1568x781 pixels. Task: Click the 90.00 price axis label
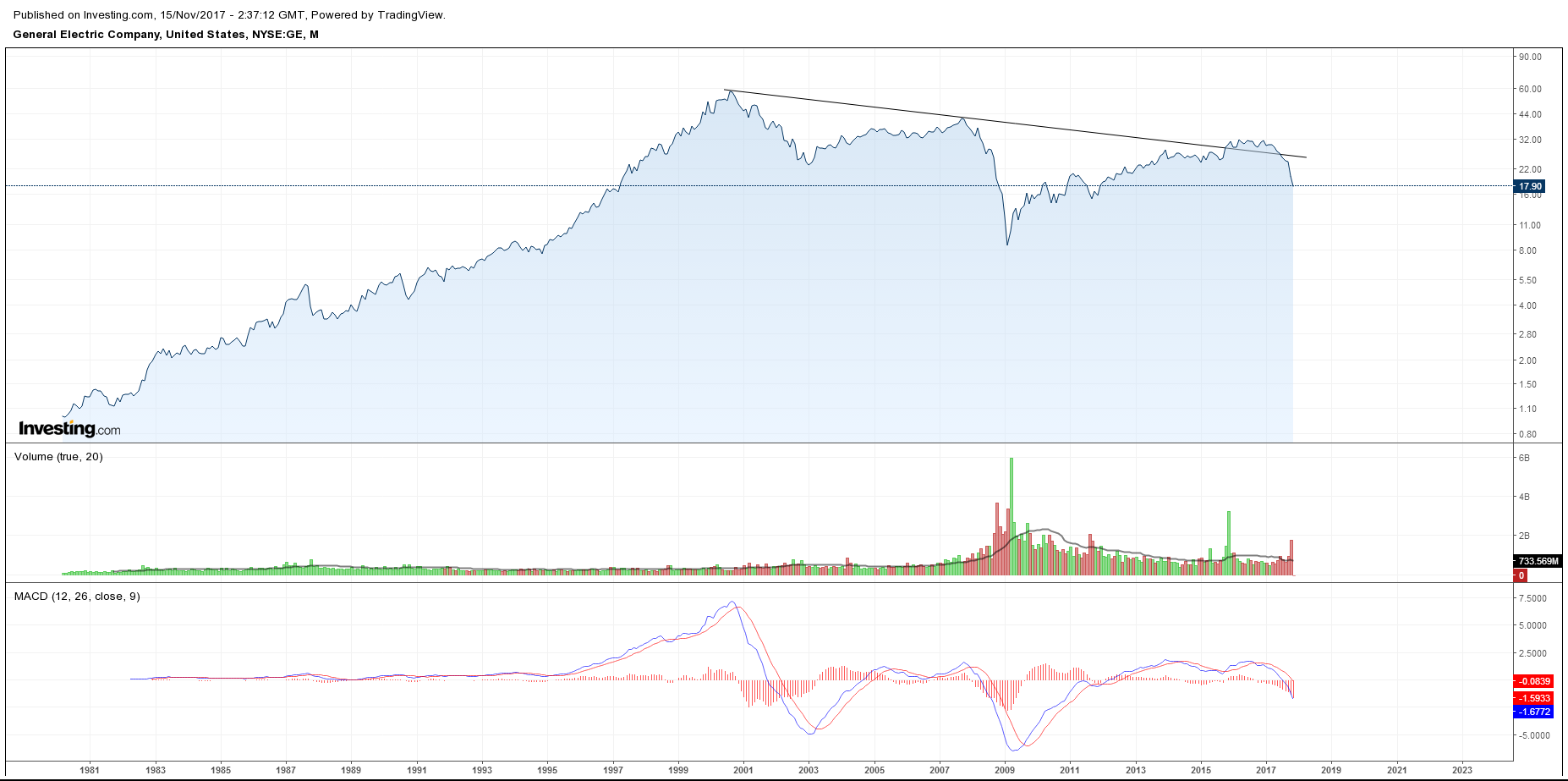tap(1530, 57)
